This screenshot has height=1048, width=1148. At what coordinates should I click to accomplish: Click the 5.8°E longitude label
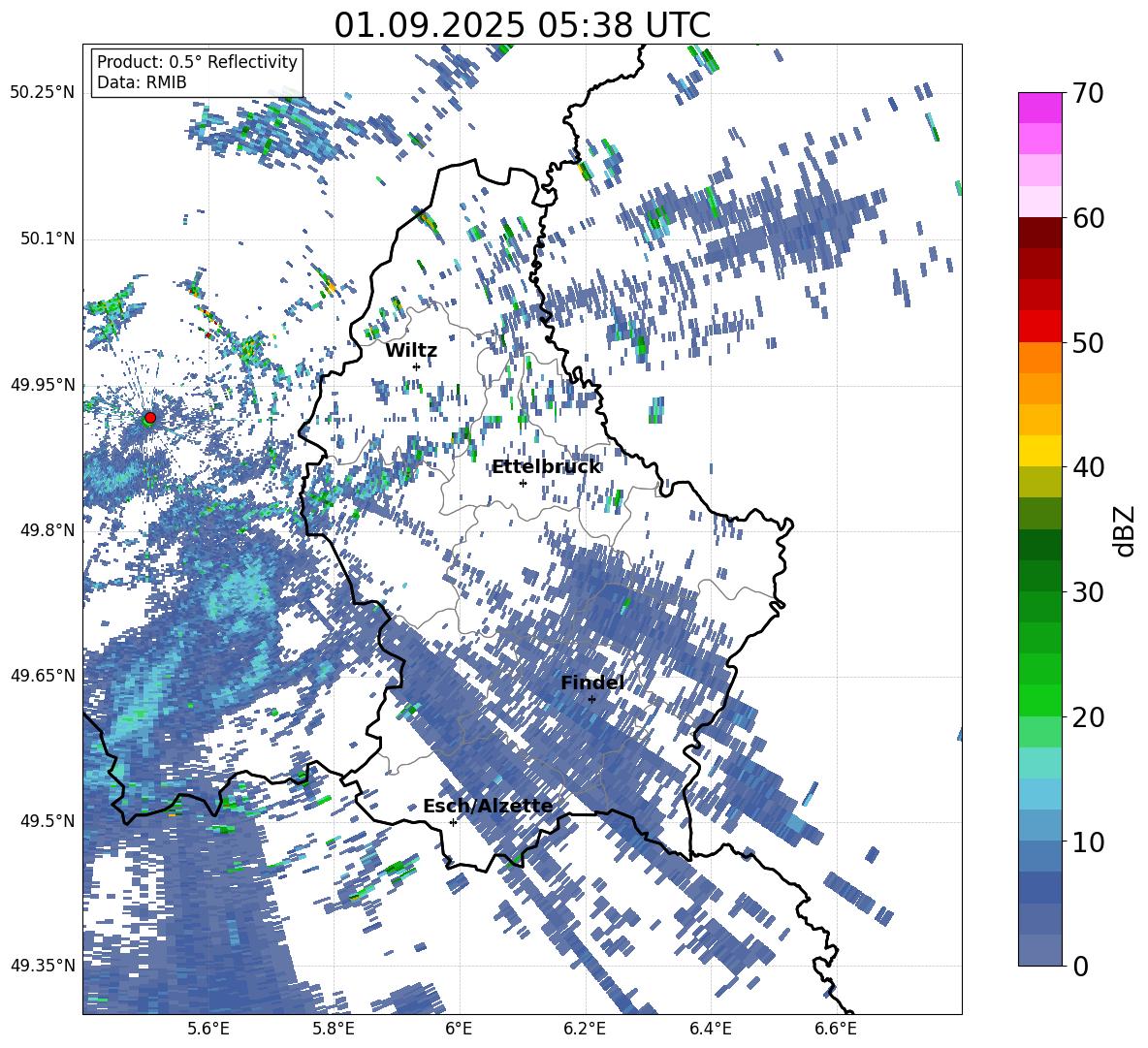pos(334,1030)
